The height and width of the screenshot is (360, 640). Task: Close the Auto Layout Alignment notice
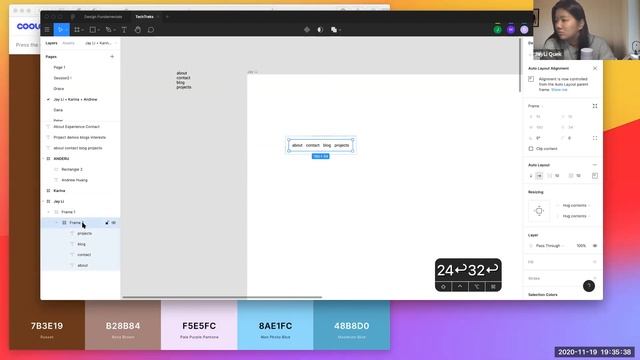click(x=595, y=68)
